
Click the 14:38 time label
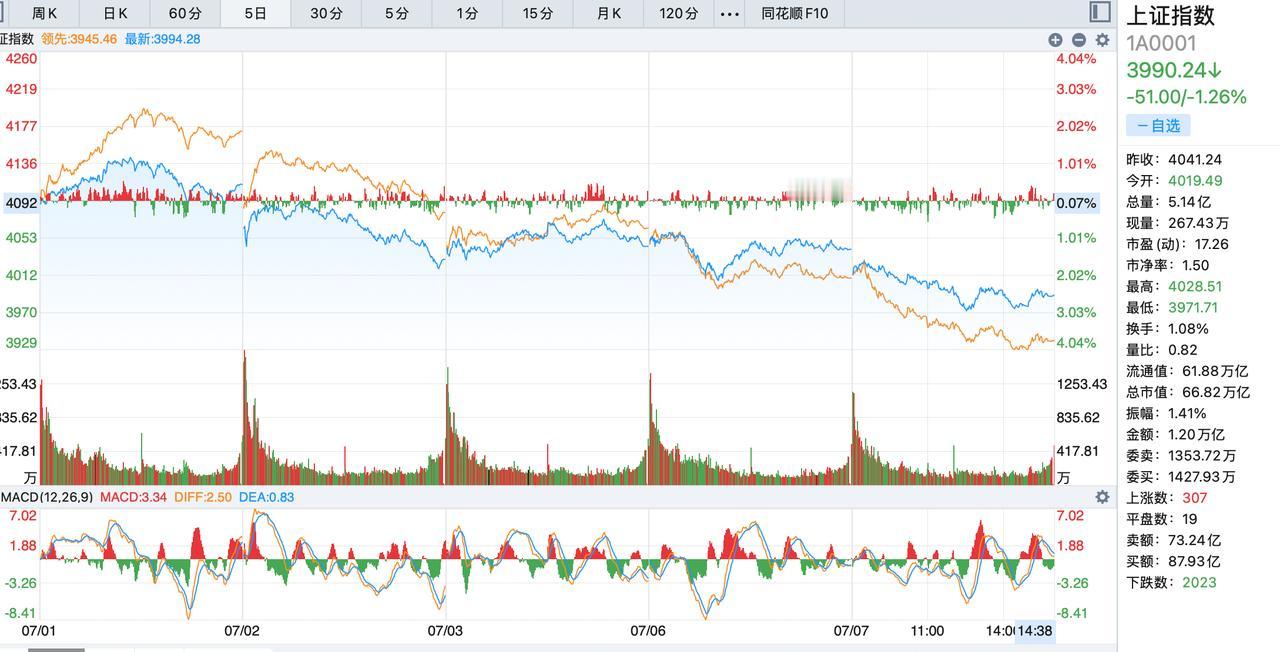[1036, 631]
